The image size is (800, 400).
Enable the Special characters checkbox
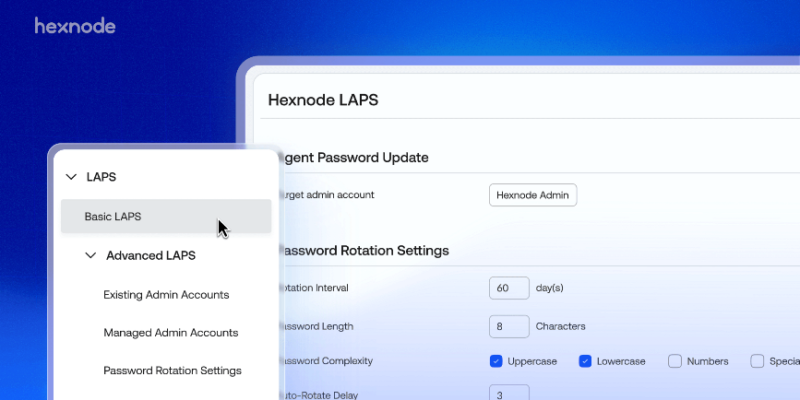point(758,361)
